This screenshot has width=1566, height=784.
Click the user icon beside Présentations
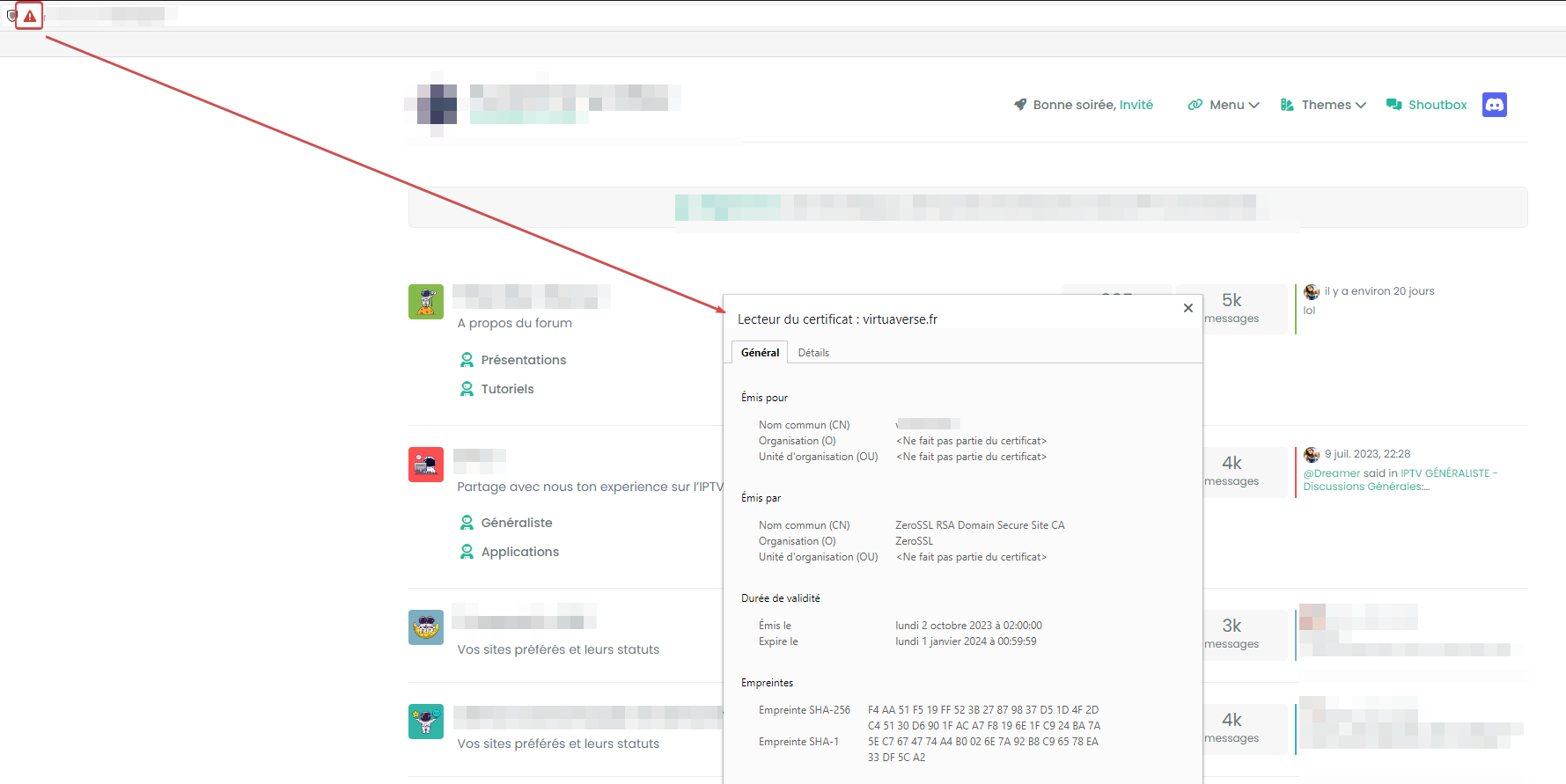[467, 360]
